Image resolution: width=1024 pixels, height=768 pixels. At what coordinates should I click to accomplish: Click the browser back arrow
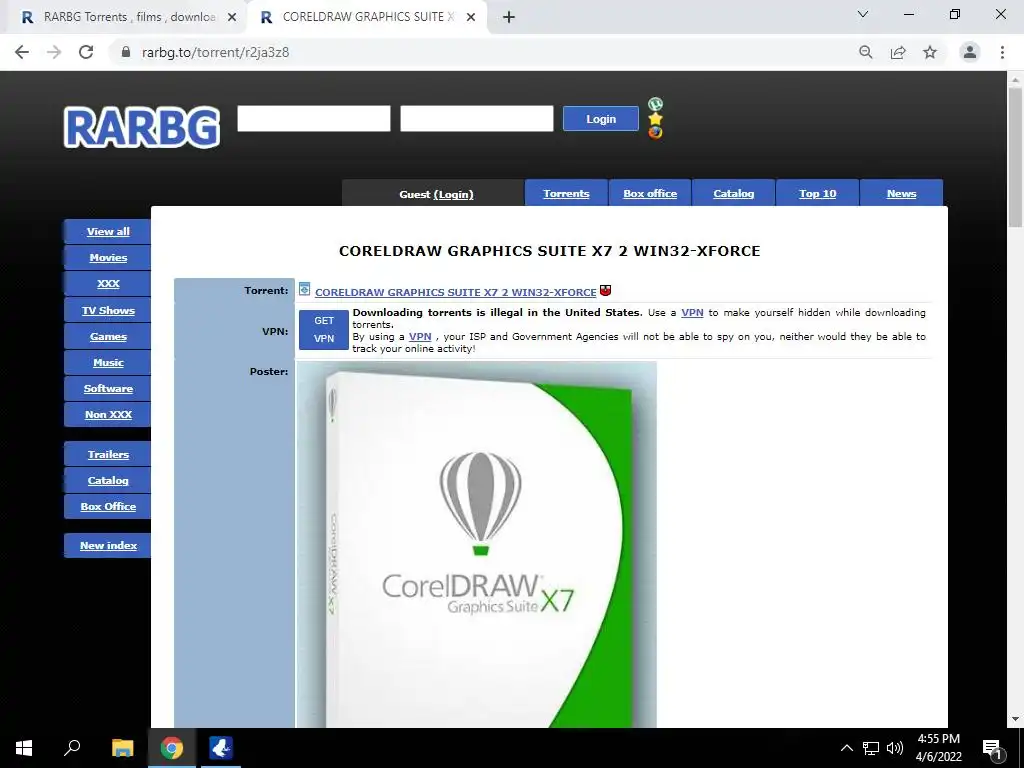point(22,52)
